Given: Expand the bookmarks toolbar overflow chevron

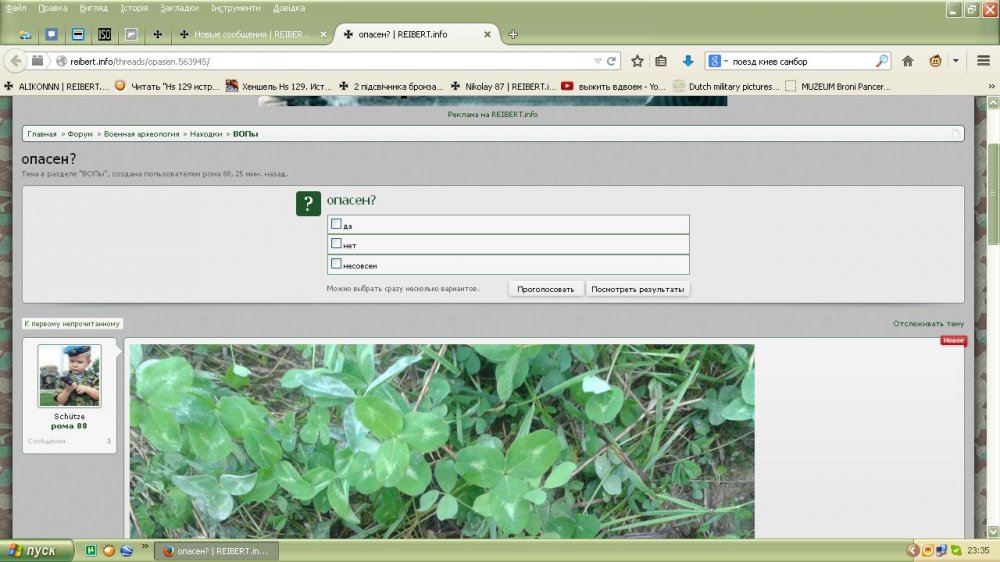Looking at the screenshot, I should click(x=991, y=86).
